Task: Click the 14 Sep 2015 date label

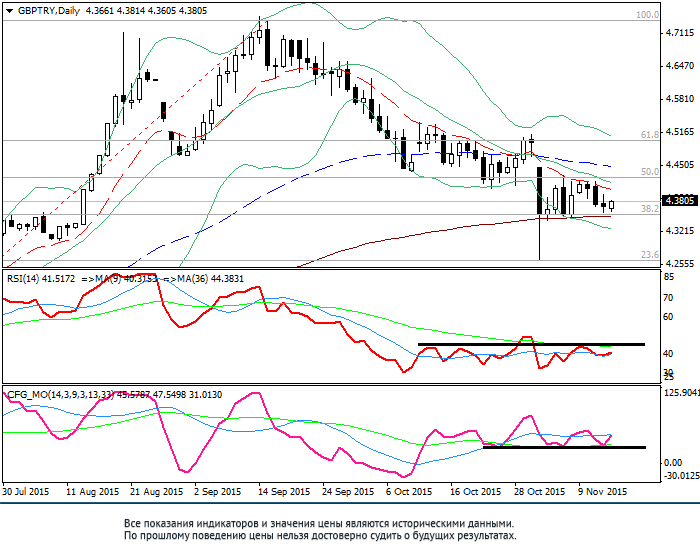Action: pos(284,492)
